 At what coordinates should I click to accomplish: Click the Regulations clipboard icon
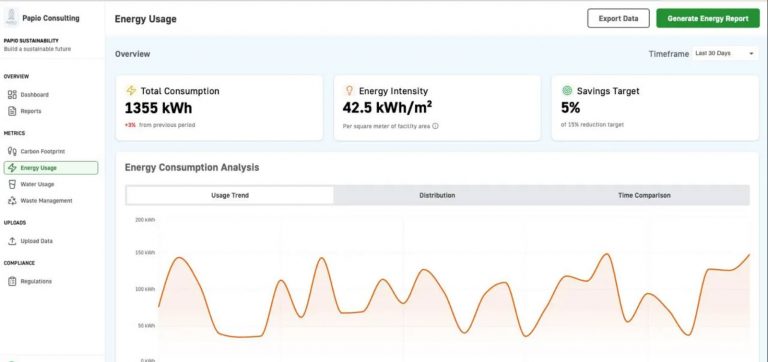pos(12,281)
